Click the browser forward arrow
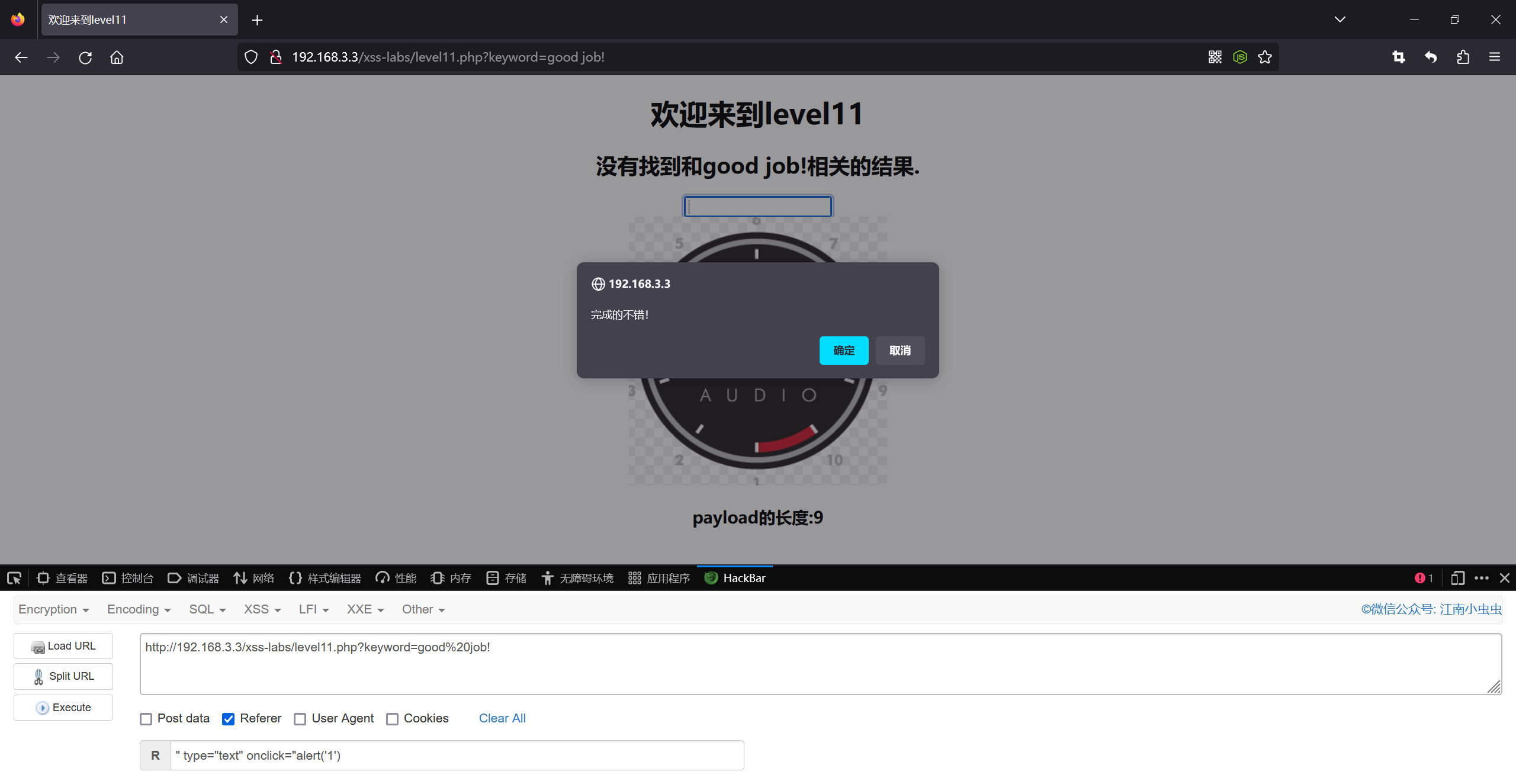This screenshot has height=784, width=1516. [53, 57]
